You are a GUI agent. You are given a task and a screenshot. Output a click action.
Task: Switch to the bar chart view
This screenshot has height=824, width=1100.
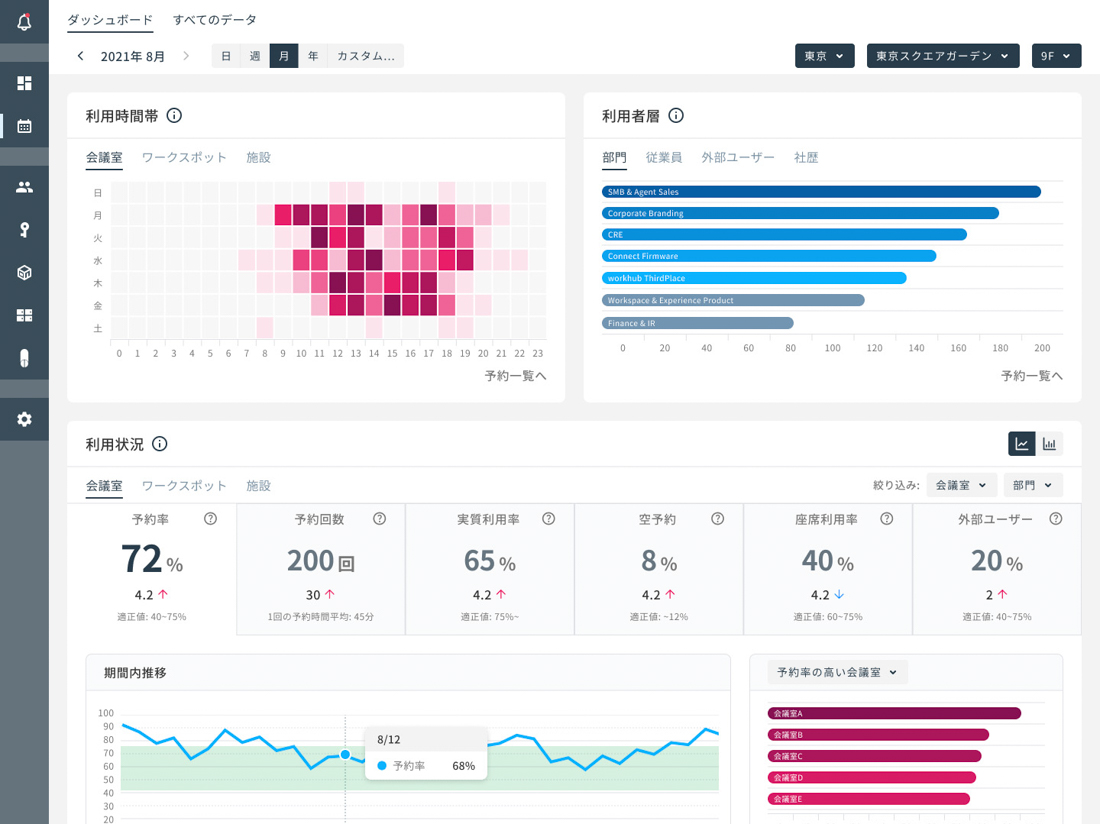1050,444
